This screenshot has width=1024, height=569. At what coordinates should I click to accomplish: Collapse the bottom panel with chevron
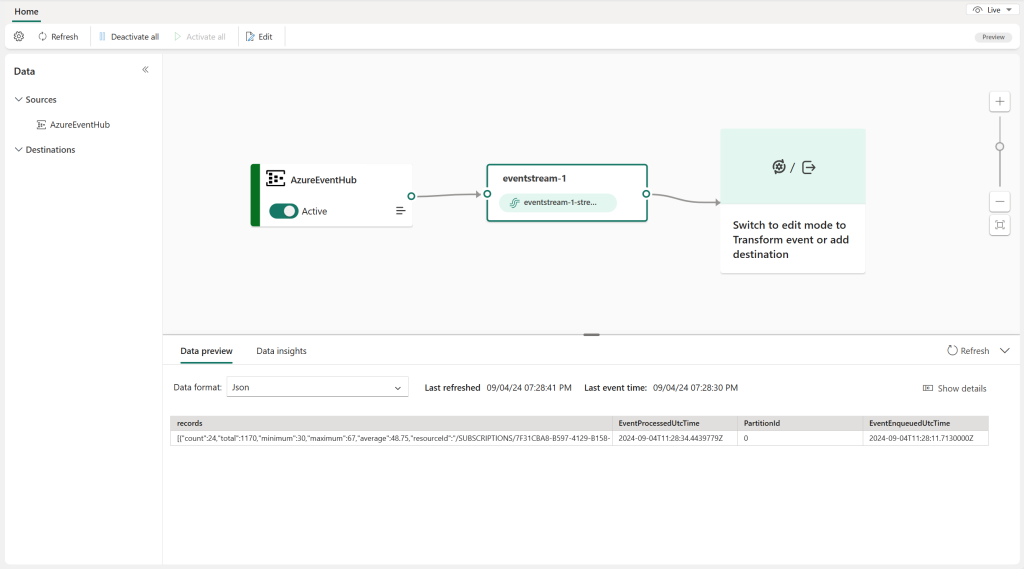pos(1005,351)
